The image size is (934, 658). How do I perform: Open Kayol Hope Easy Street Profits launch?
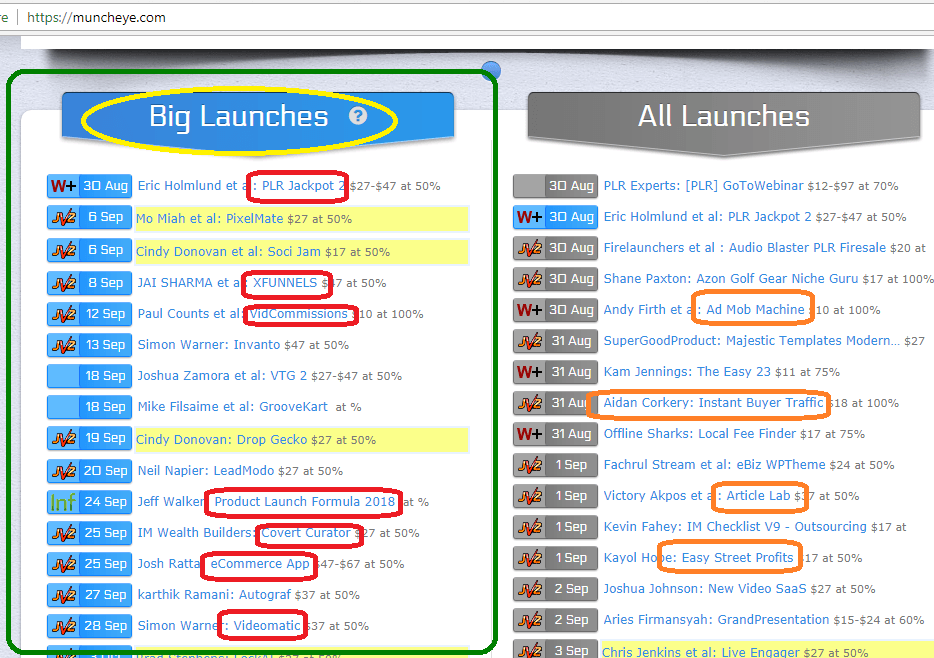tap(698, 557)
